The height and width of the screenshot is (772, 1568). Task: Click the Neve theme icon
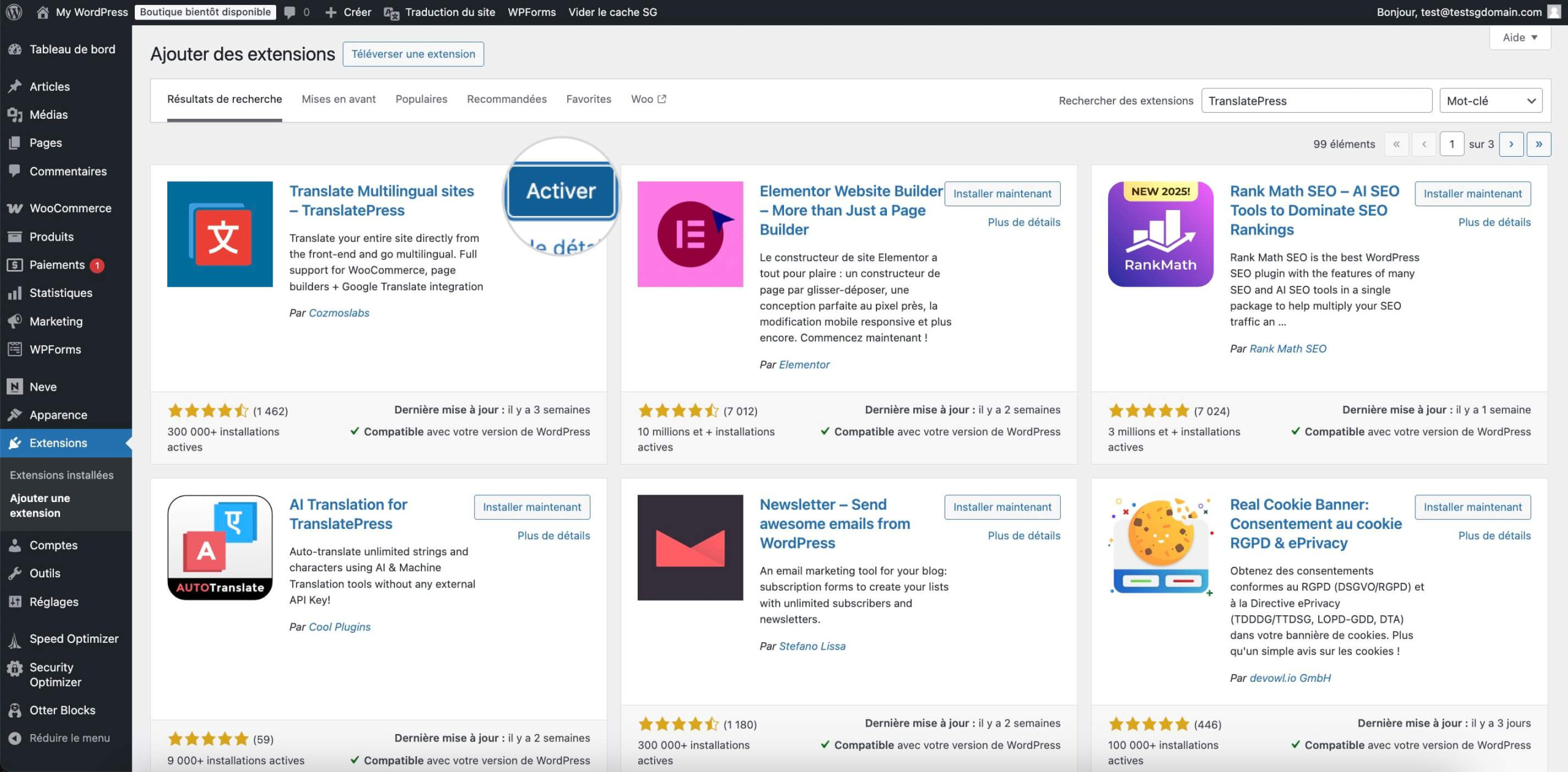click(15, 386)
